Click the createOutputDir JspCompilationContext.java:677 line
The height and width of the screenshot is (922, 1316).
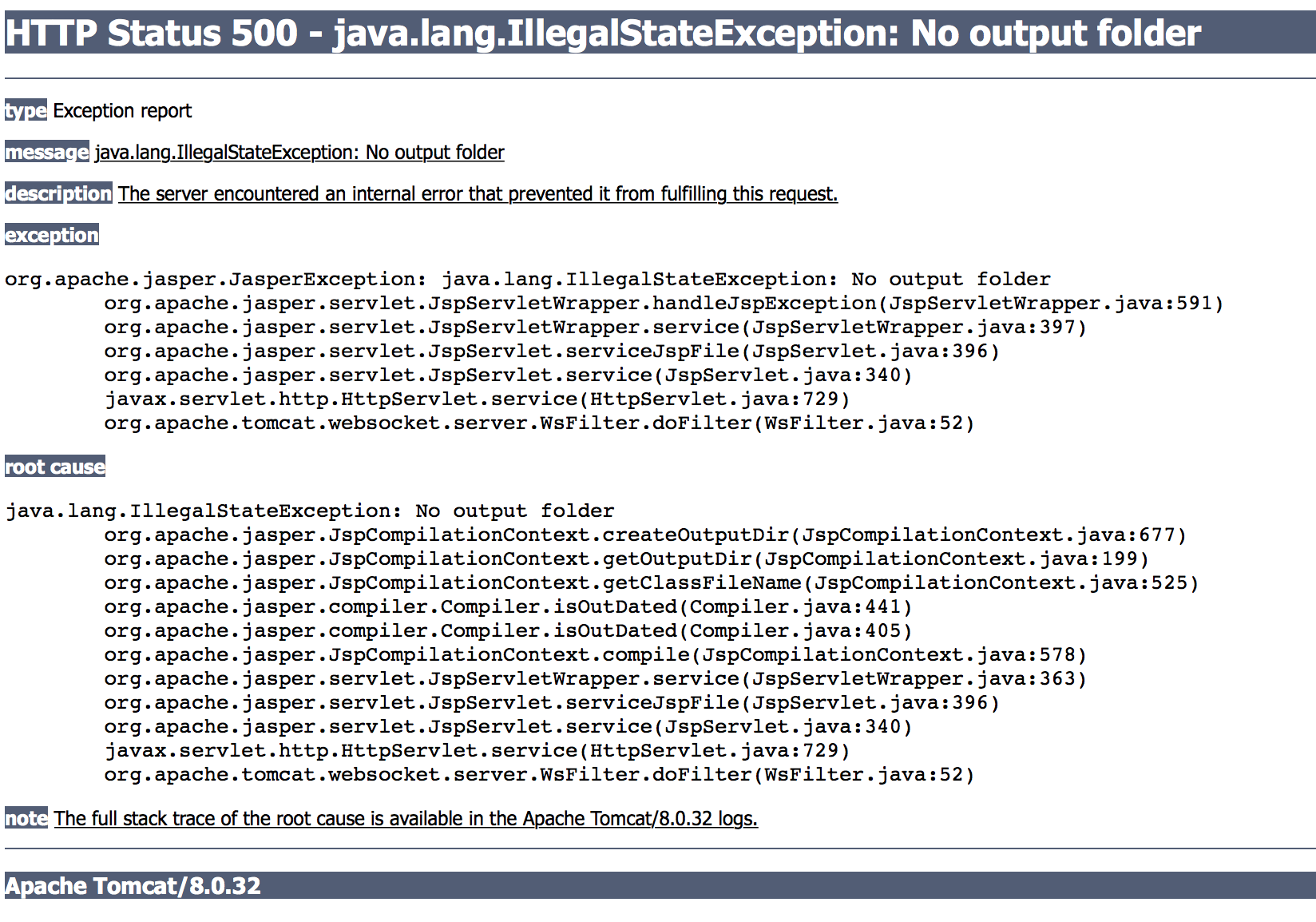click(645, 535)
